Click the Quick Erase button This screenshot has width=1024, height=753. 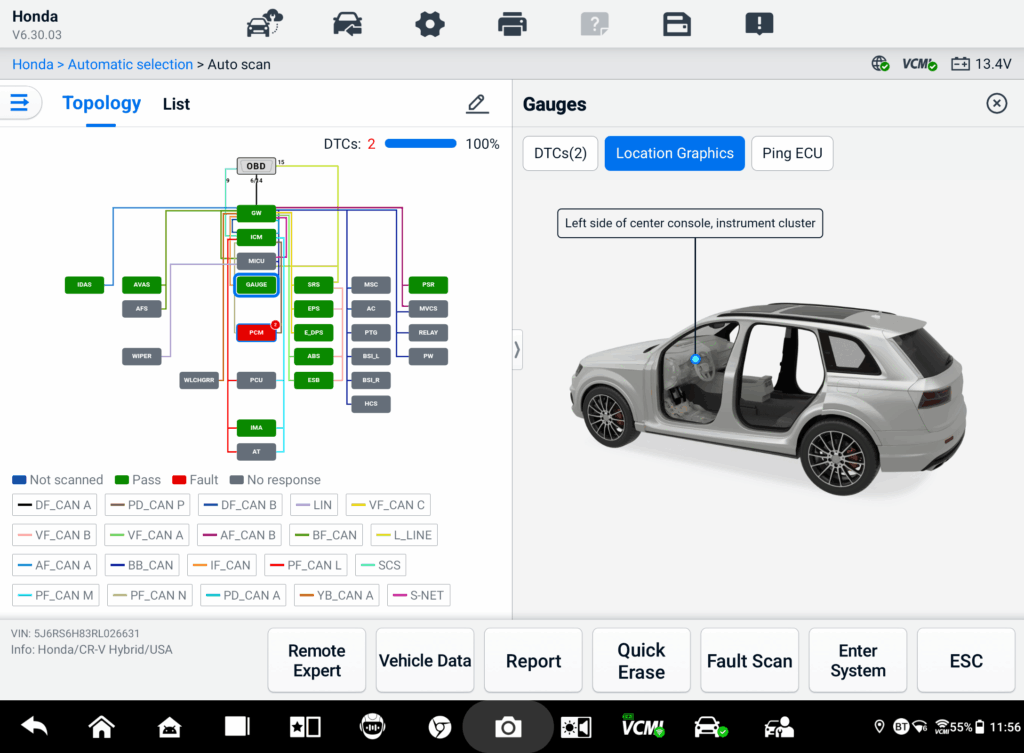(641, 661)
